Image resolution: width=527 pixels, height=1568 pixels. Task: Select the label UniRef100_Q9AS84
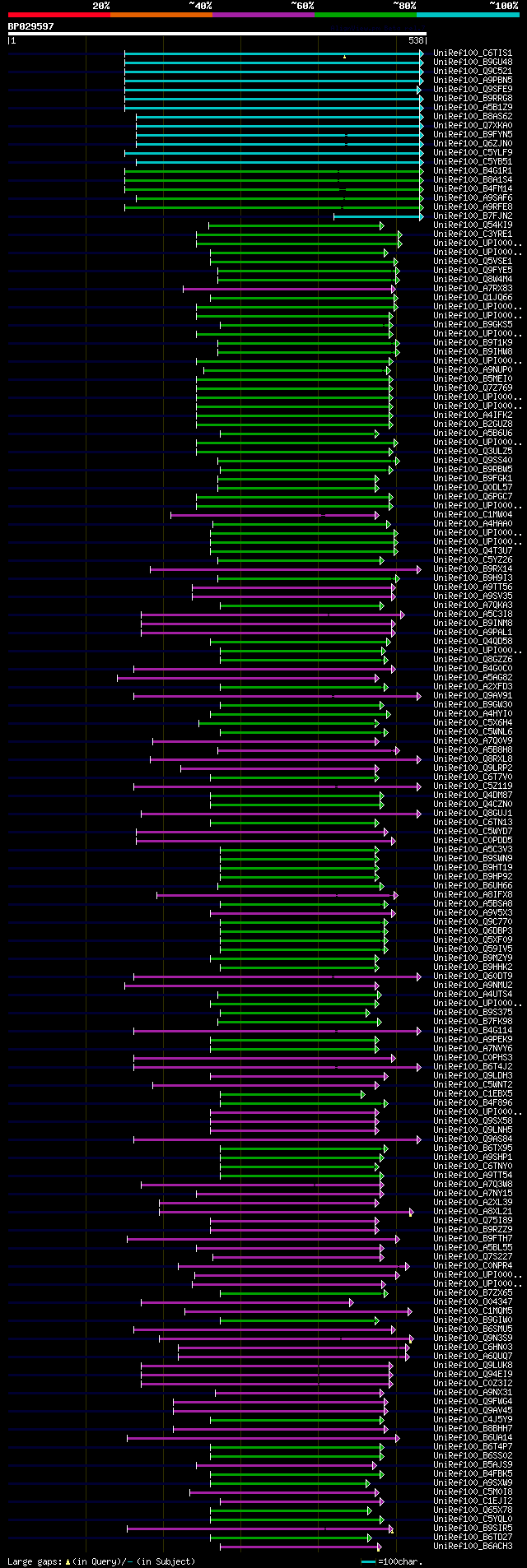click(x=473, y=1139)
